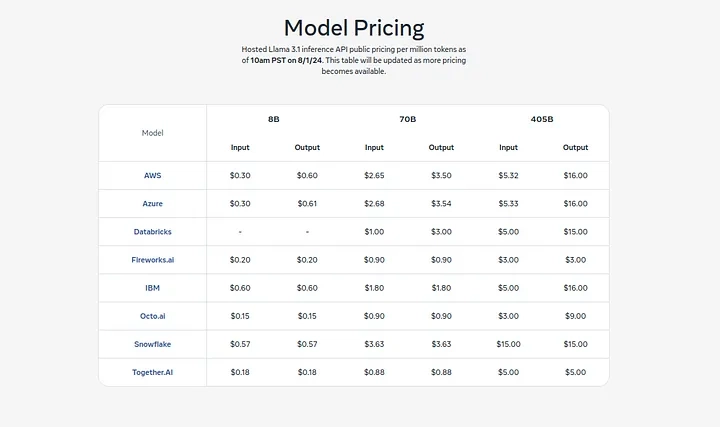720x427 pixels.
Task: Open the Azure provider link
Action: tap(152, 203)
